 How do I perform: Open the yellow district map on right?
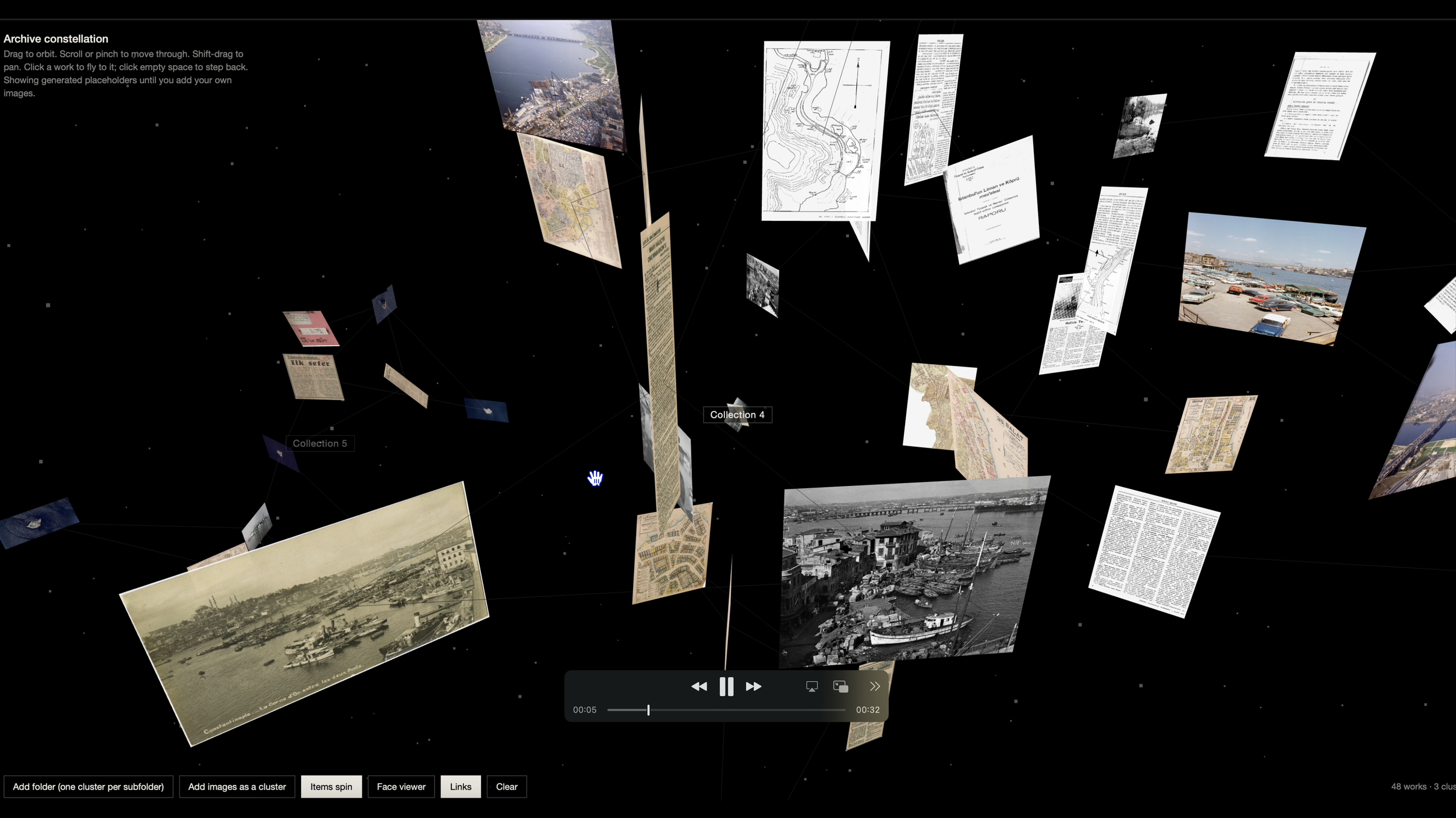click(1211, 435)
